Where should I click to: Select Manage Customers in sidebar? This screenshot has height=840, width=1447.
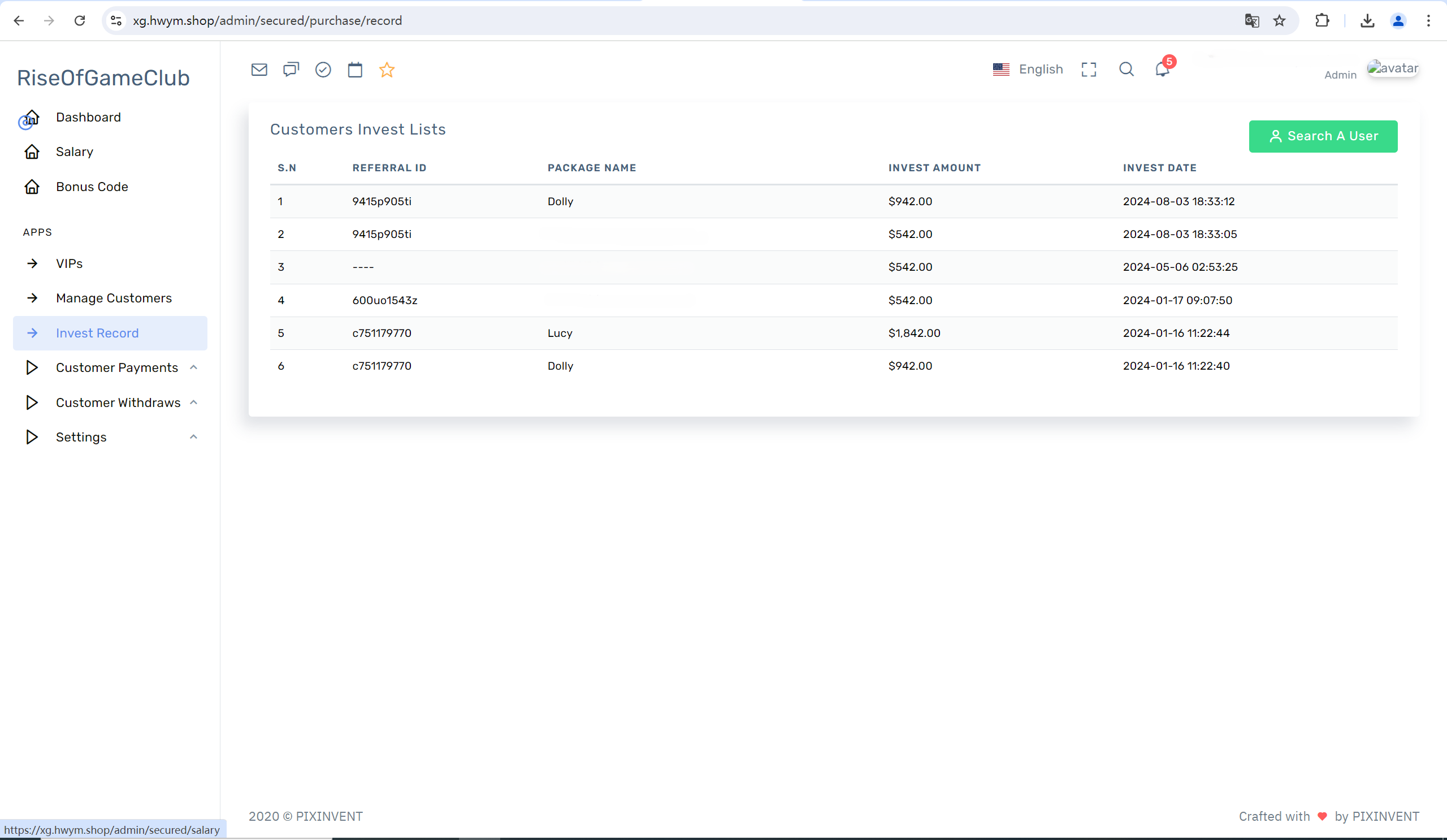click(x=114, y=298)
